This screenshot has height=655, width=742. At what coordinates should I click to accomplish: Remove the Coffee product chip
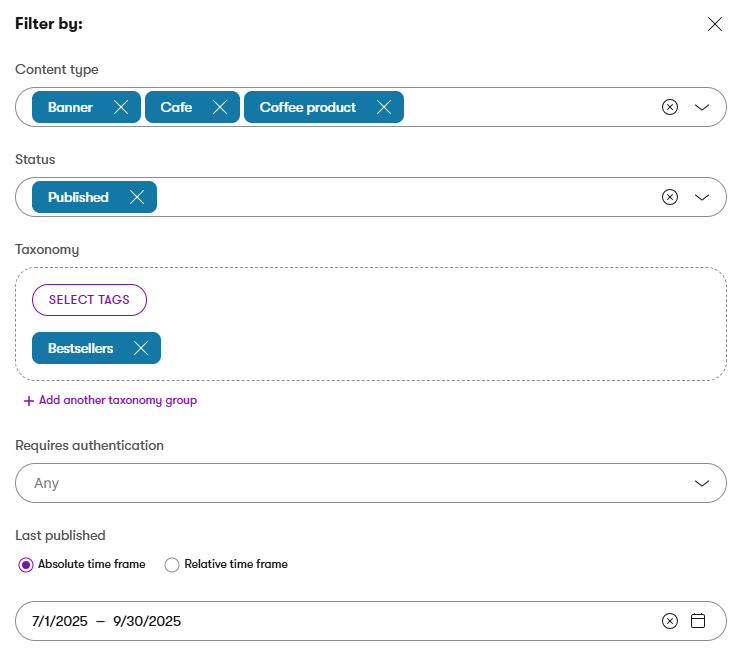click(383, 107)
